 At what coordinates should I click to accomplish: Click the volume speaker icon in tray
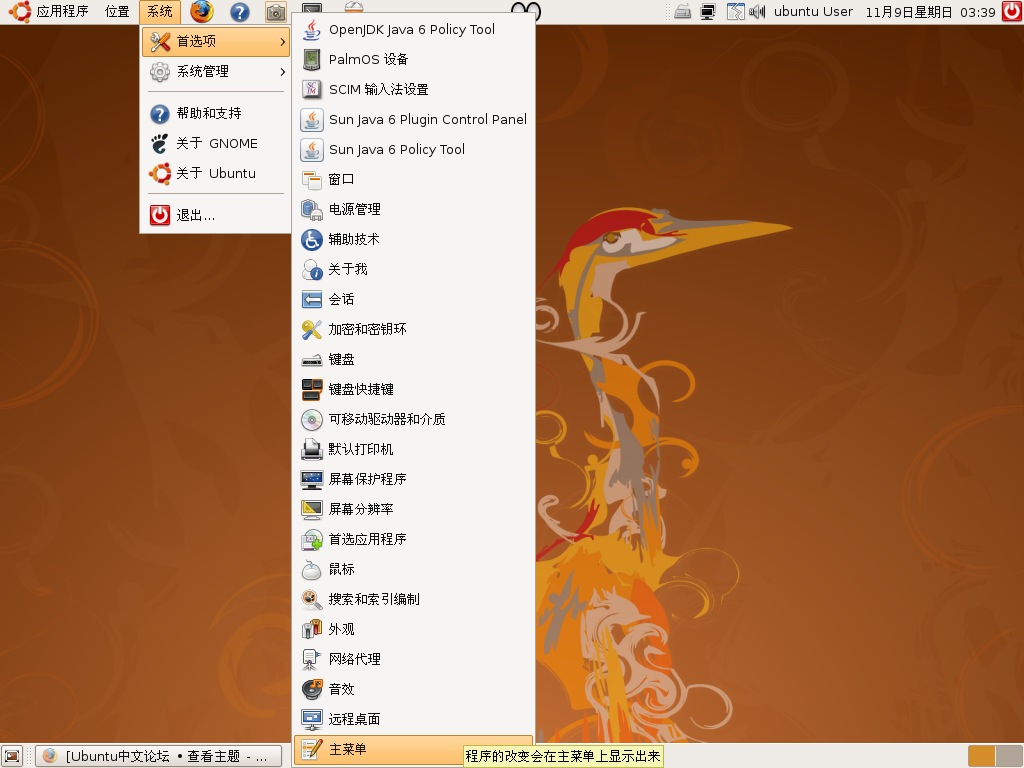pyautogui.click(x=757, y=12)
